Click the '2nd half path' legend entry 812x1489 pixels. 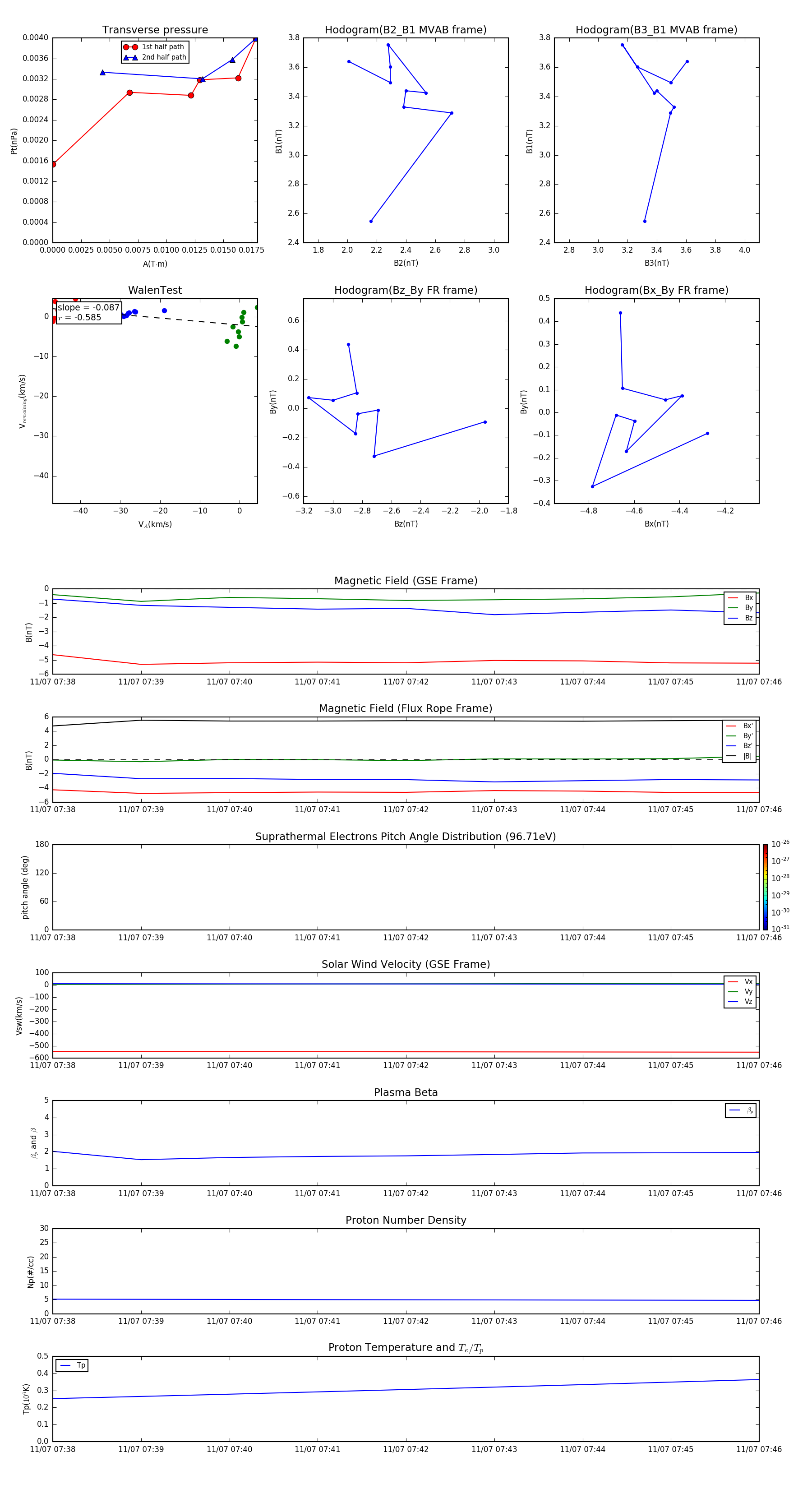[x=154, y=57]
